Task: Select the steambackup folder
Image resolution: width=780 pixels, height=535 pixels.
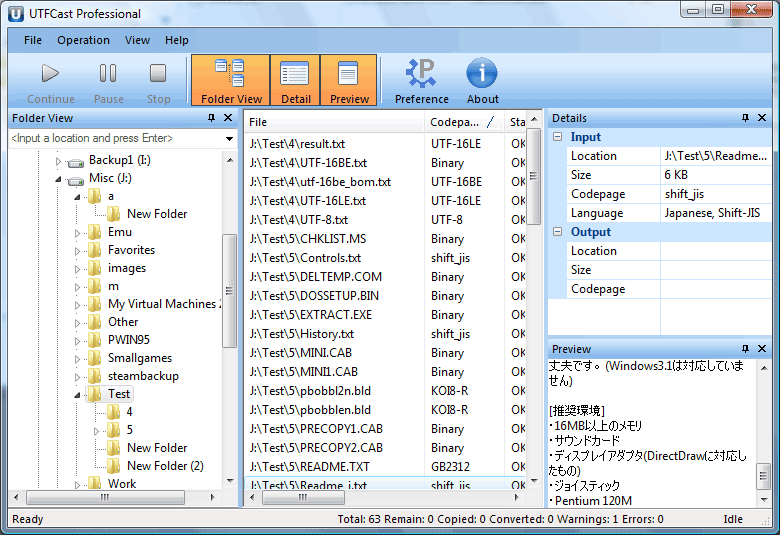Action: [143, 376]
